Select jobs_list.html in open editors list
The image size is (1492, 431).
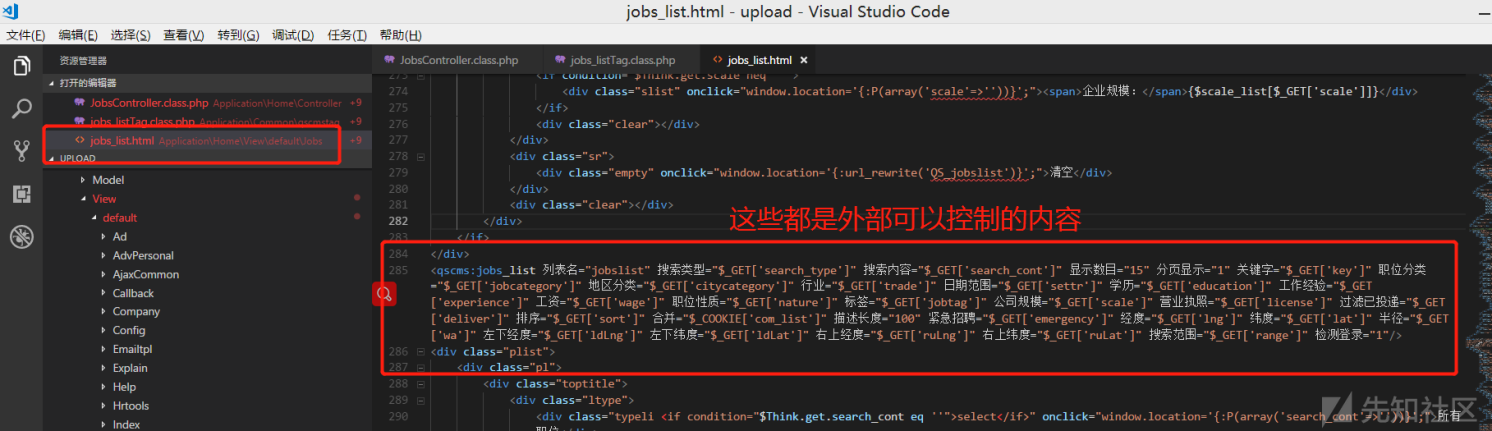click(122, 141)
